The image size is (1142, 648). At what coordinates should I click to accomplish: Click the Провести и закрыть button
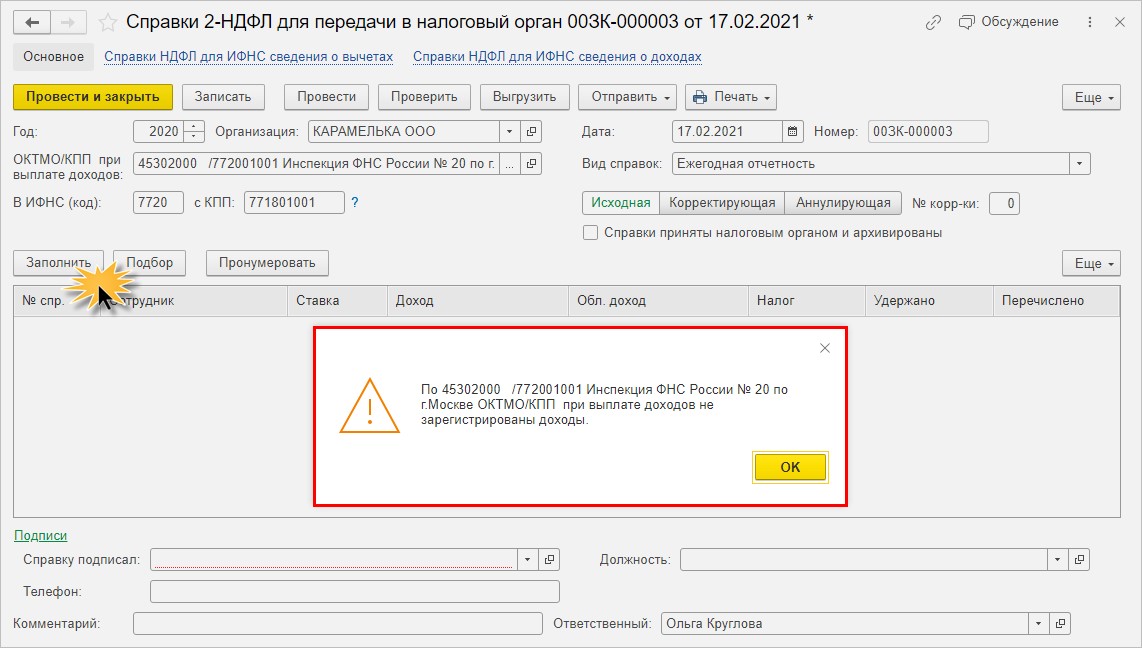[x=93, y=97]
